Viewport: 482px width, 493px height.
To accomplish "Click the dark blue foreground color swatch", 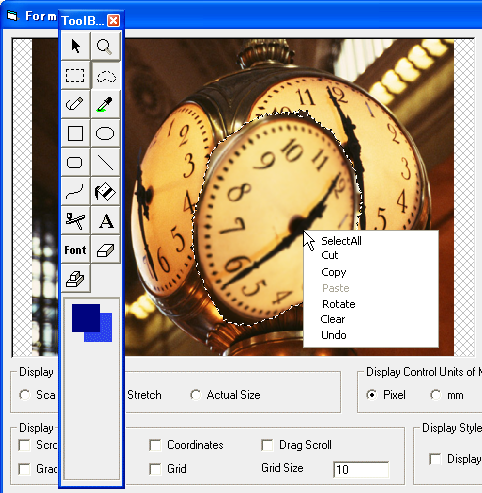I will [86, 318].
